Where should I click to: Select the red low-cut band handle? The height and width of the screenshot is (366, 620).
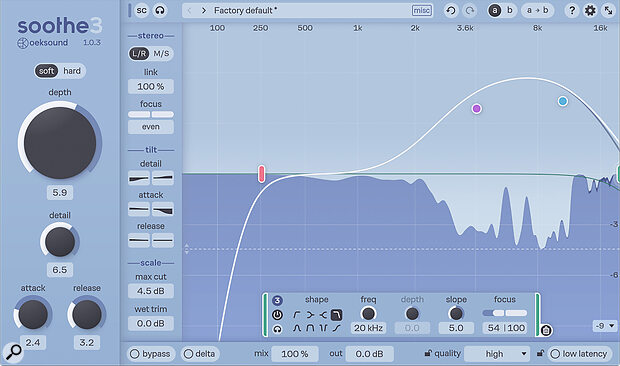click(x=261, y=174)
